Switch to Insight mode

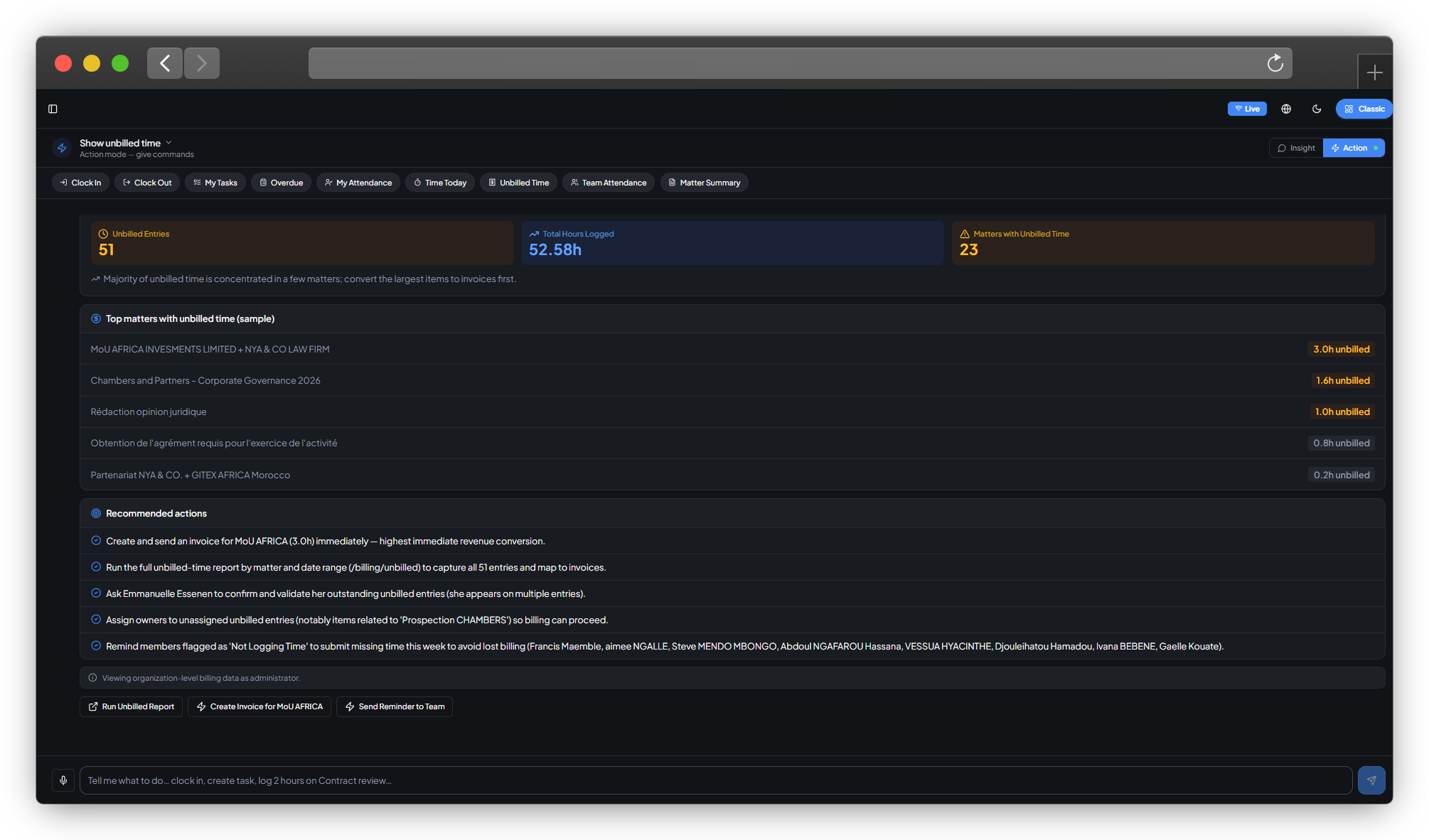point(1295,148)
